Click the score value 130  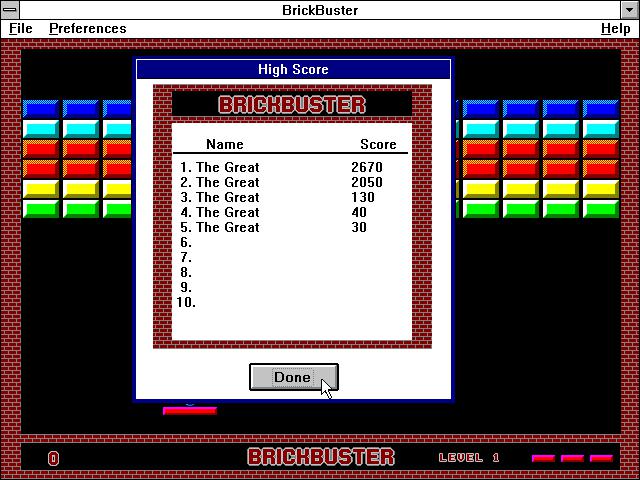click(x=363, y=198)
